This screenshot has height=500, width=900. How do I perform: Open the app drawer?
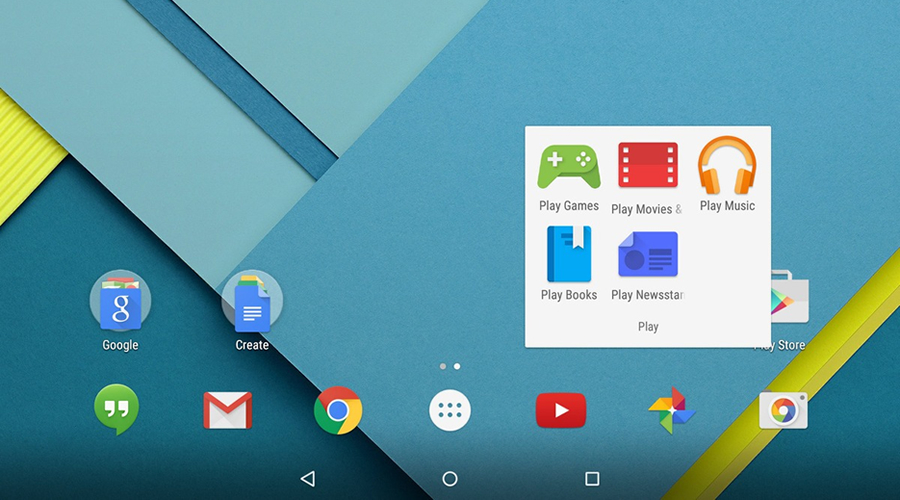[450, 410]
